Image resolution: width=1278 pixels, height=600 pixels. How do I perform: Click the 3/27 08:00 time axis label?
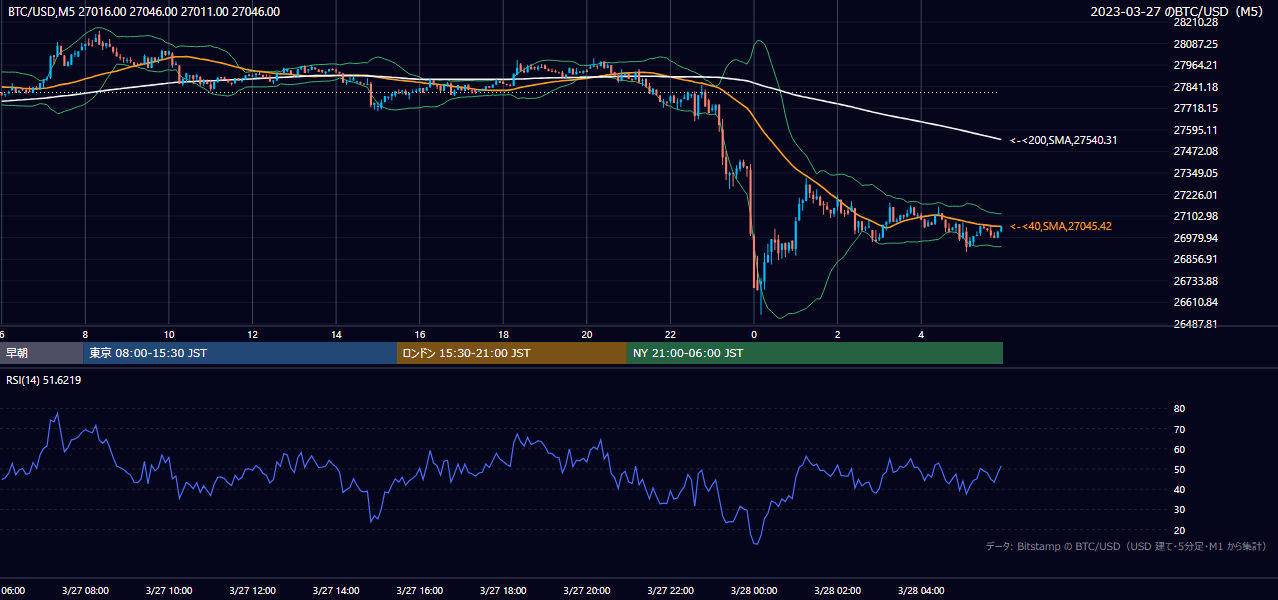click(85, 591)
